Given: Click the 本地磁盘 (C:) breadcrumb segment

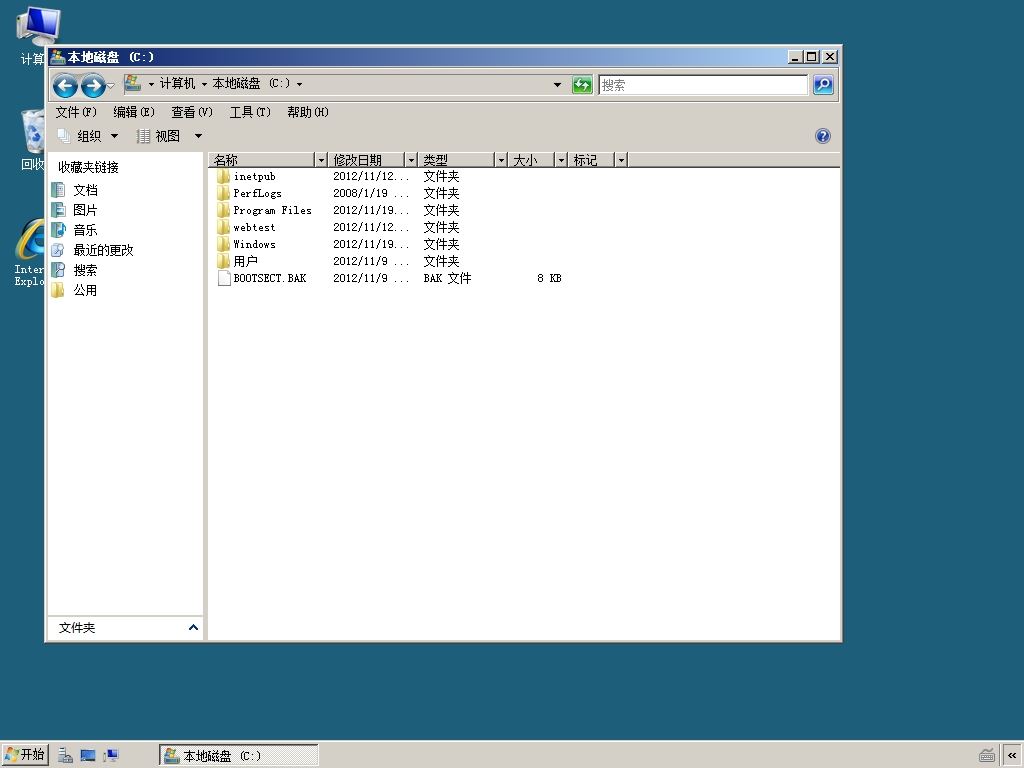Looking at the screenshot, I should pos(251,84).
